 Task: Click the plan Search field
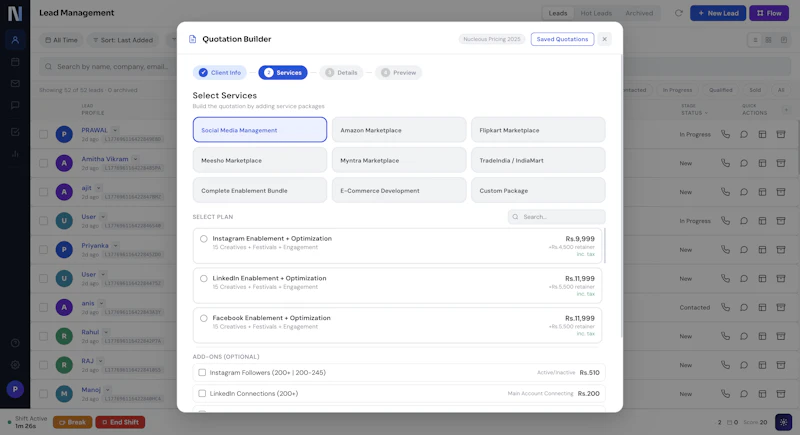(x=557, y=217)
